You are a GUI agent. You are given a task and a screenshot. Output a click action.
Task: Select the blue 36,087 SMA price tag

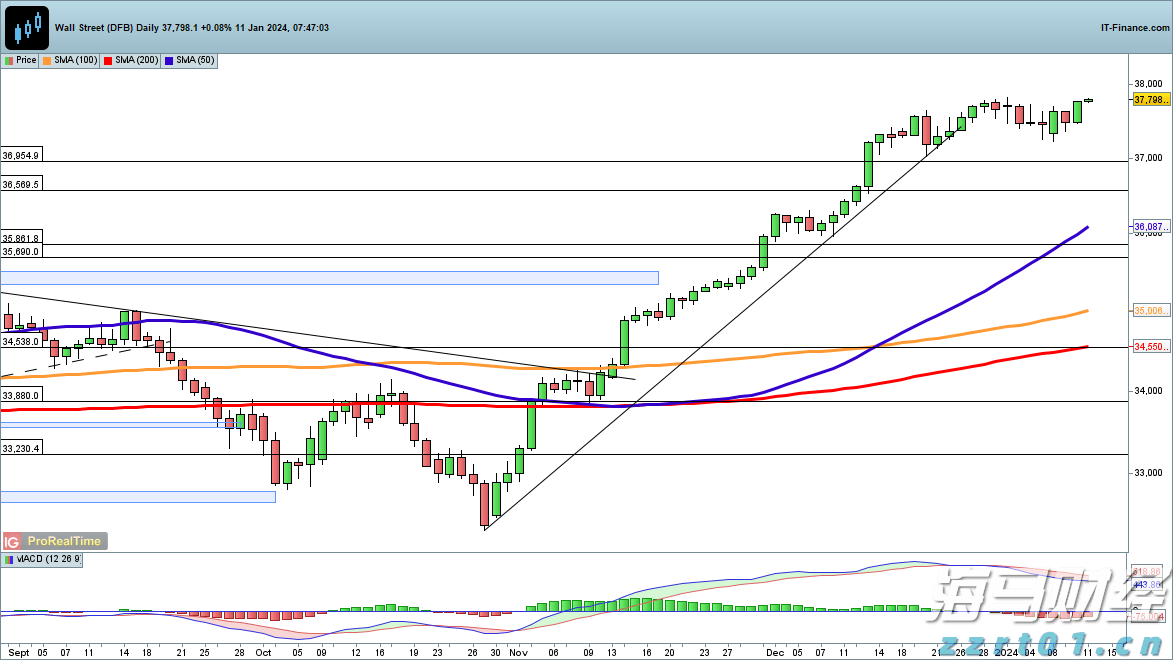pos(1150,227)
